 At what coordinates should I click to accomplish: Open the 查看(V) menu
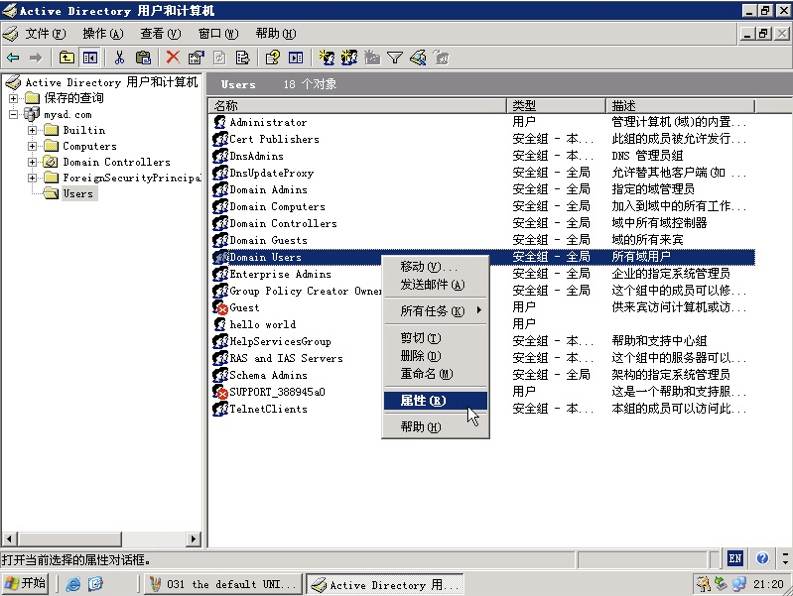tap(160, 34)
